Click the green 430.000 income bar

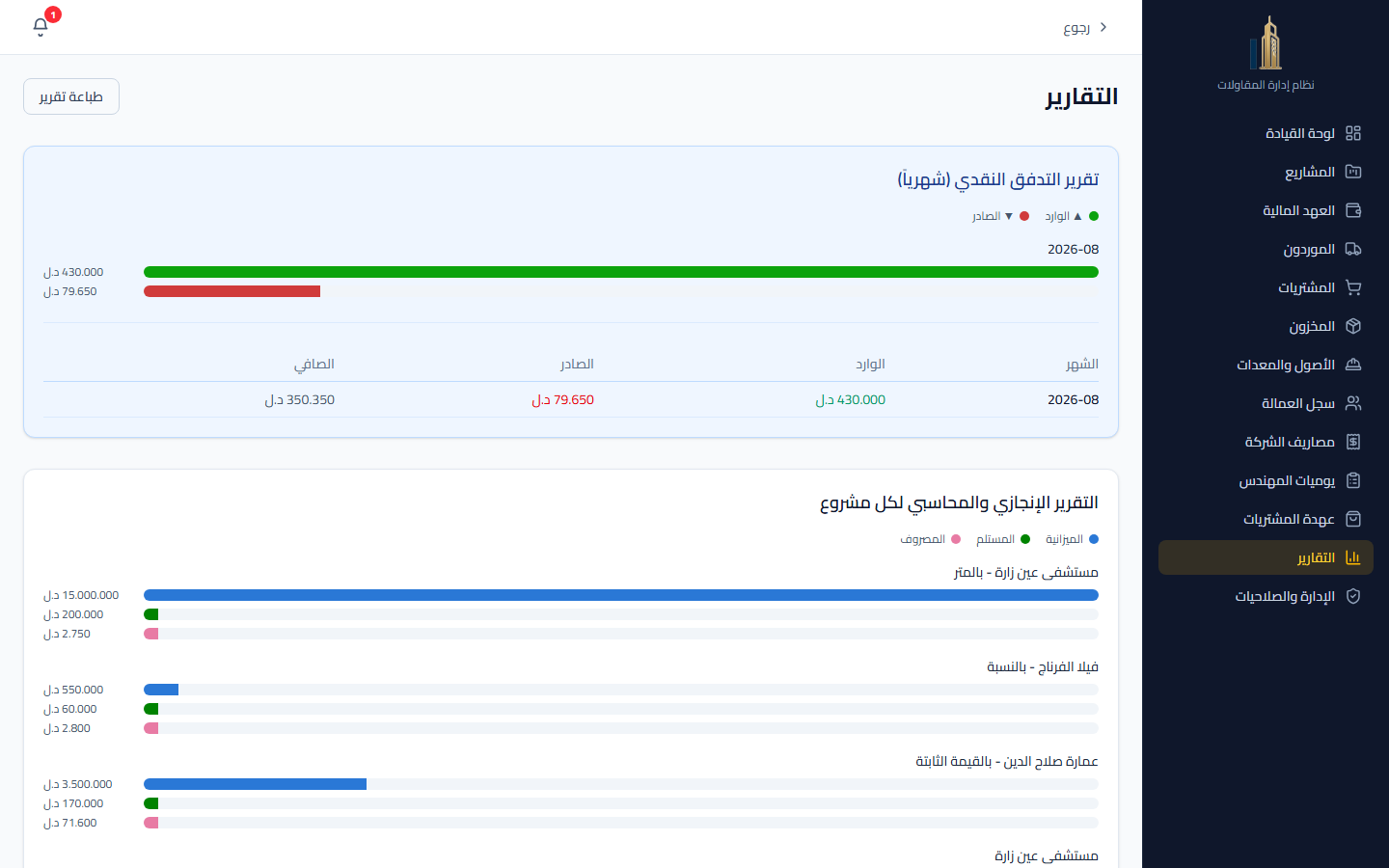(621, 272)
